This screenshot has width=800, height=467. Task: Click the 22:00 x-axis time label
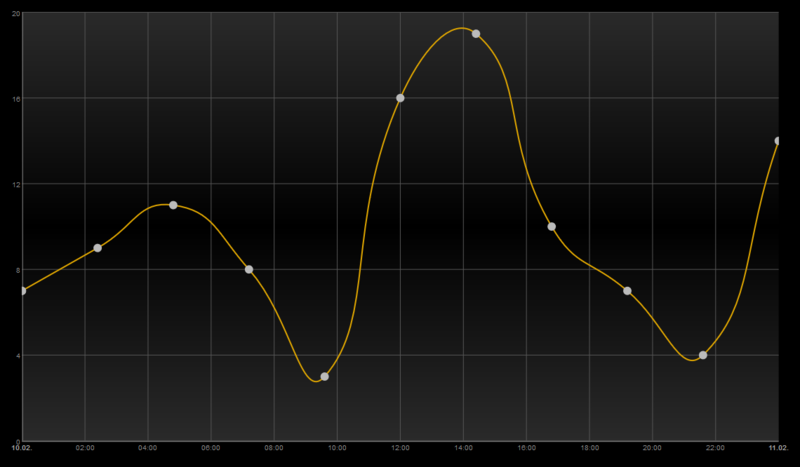coord(715,447)
